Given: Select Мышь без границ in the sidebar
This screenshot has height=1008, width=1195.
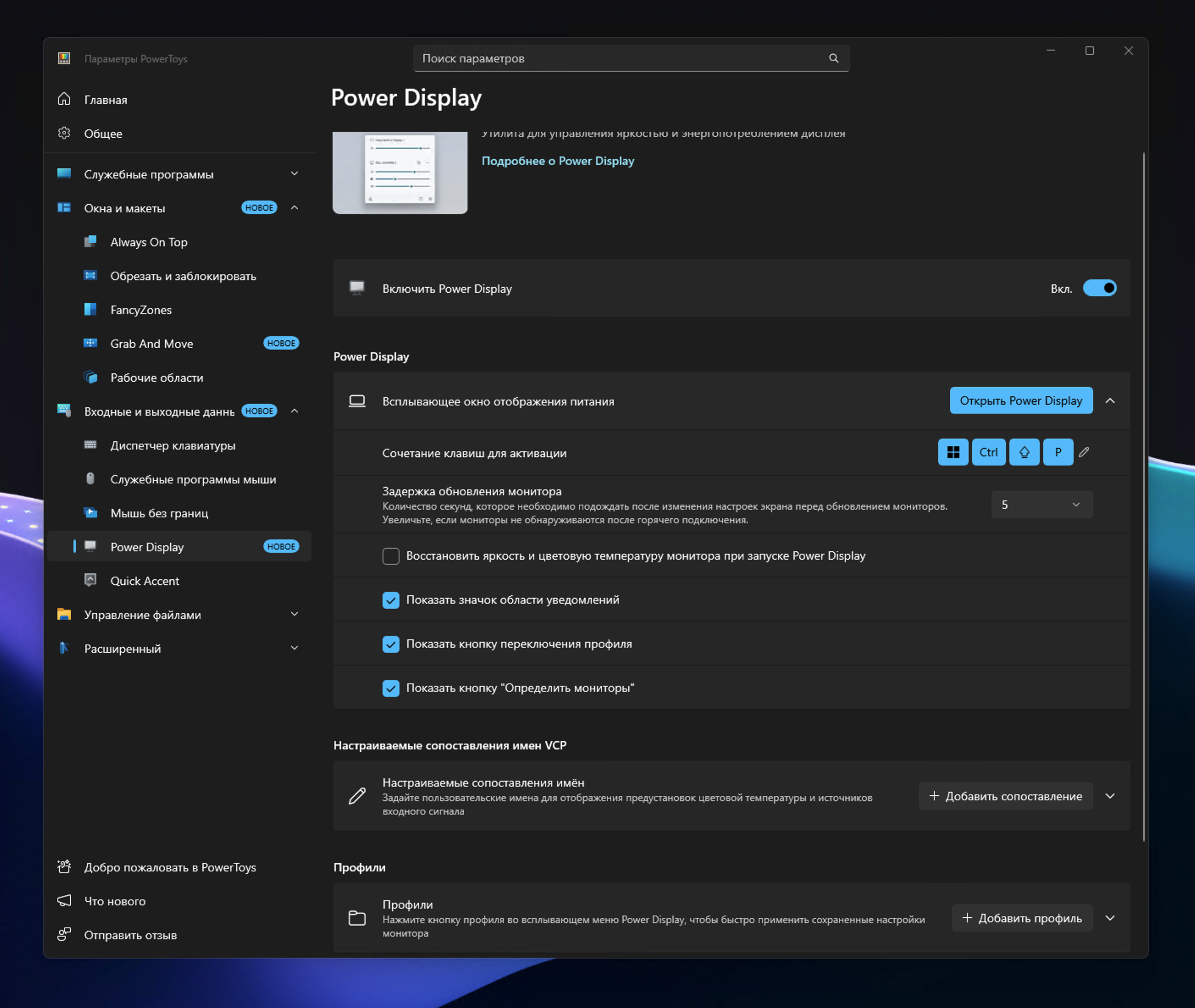Looking at the screenshot, I should click(159, 513).
